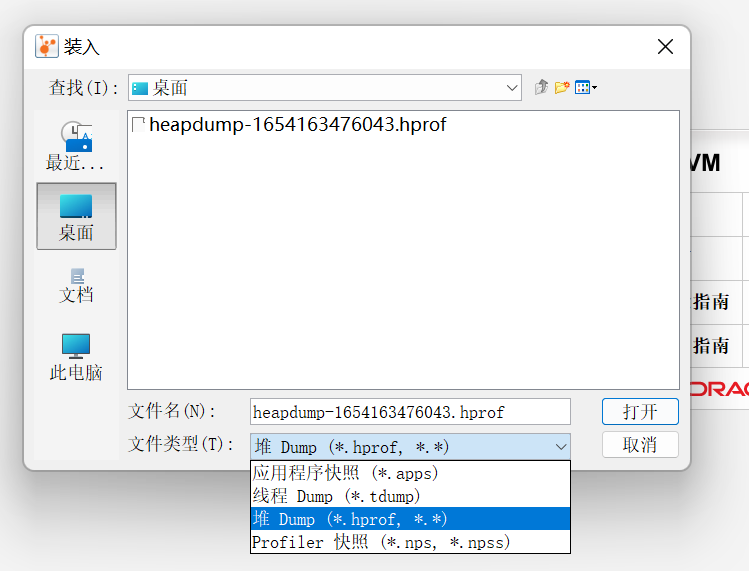
Task: Click the 文件名 file name input field
Action: pyautogui.click(x=410, y=411)
